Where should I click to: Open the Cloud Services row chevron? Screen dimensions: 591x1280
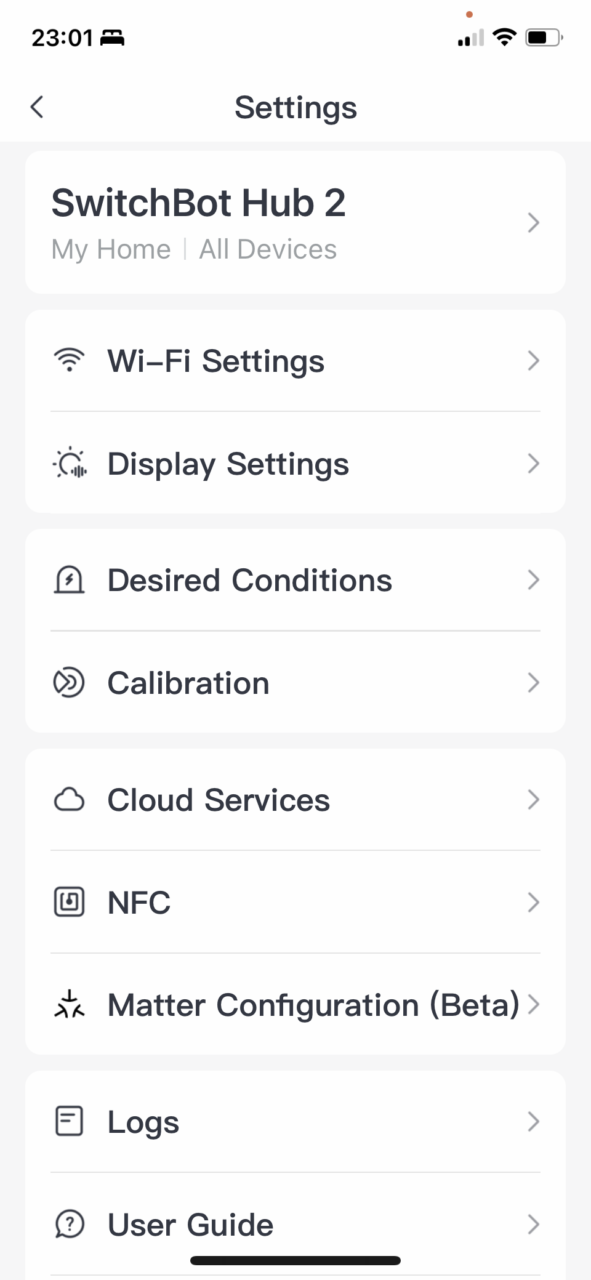point(533,800)
